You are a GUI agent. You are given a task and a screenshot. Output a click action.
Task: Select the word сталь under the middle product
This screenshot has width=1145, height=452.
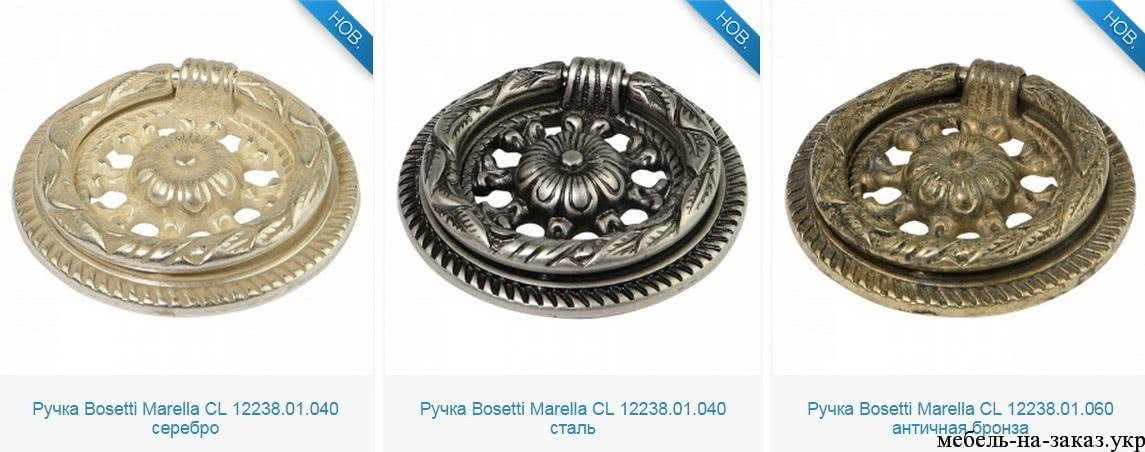[x=572, y=428]
